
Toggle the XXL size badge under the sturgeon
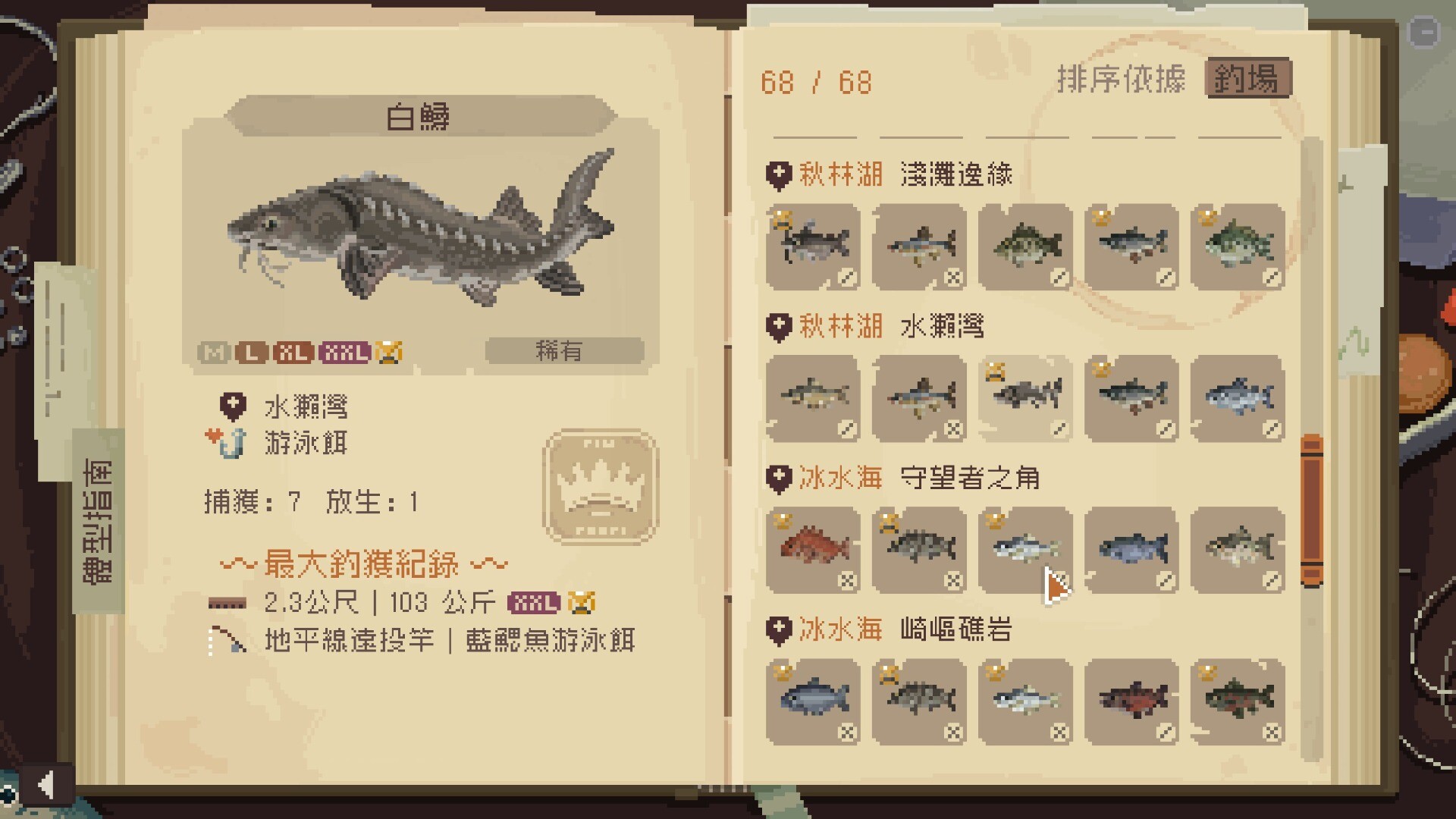(x=345, y=353)
